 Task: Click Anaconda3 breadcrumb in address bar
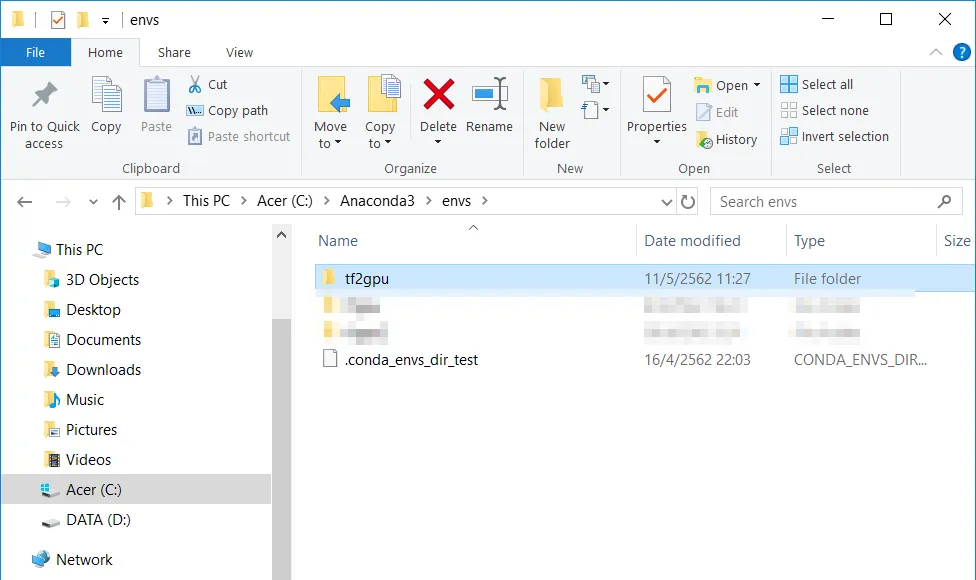click(x=377, y=201)
